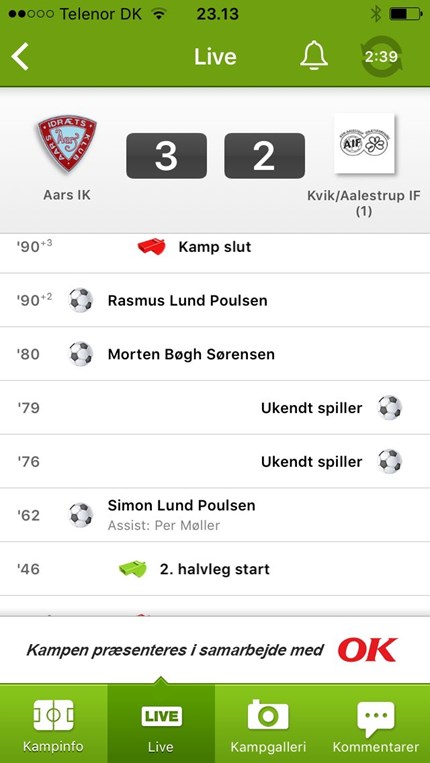Open Simon Lund Poulsen goal with assist
The image size is (430, 763).
(x=215, y=515)
